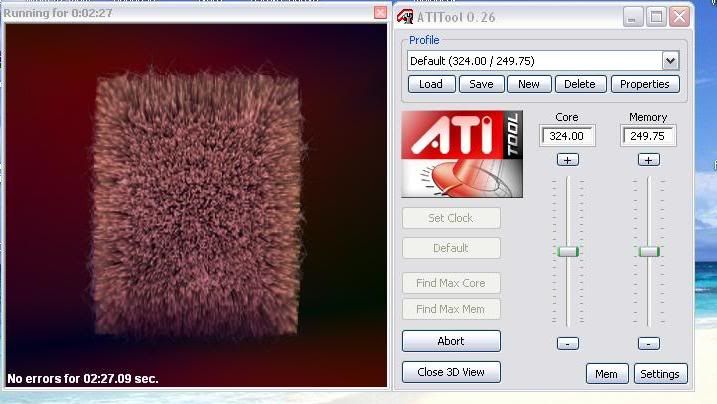The height and width of the screenshot is (404, 717).
Task: Open the Mem settings button
Action: [607, 374]
